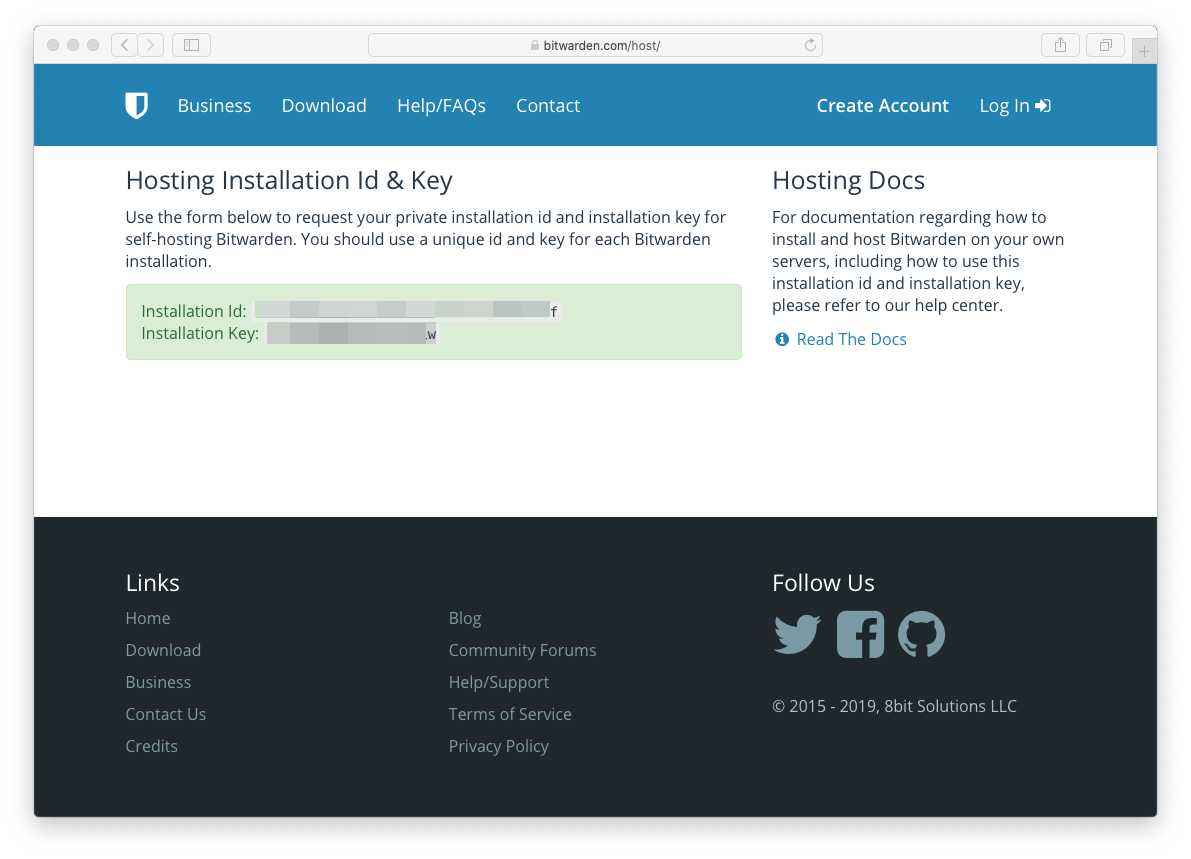Open the Contact nav menu item
This screenshot has height=859, width=1191.
point(548,106)
